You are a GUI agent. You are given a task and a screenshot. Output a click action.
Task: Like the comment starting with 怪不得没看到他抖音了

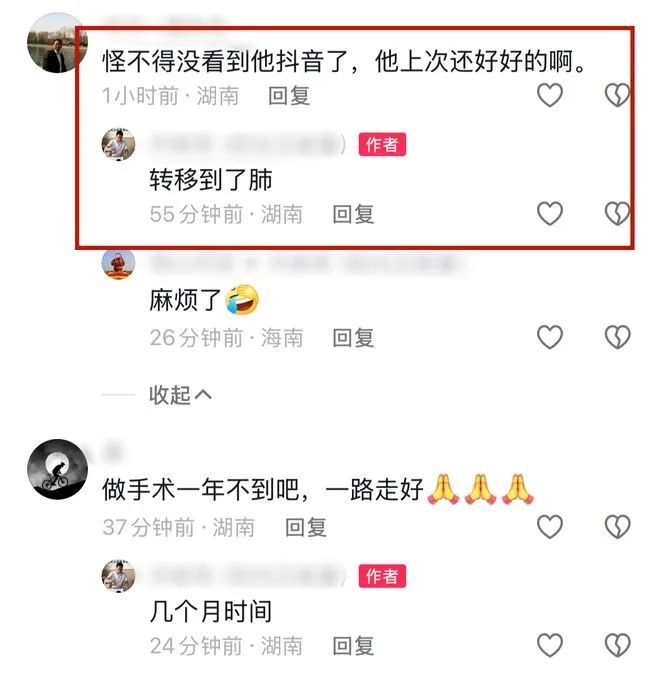(549, 95)
